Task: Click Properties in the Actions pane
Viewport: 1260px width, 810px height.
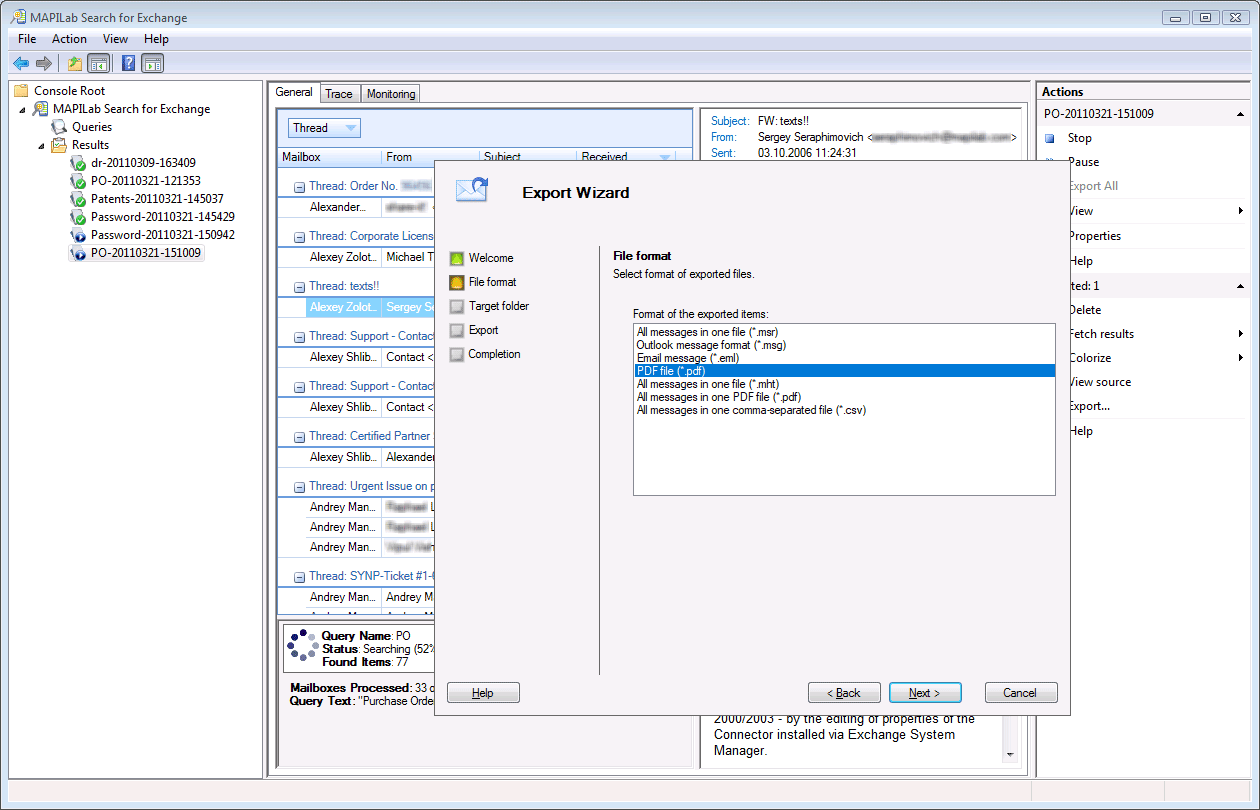Action: 1095,236
